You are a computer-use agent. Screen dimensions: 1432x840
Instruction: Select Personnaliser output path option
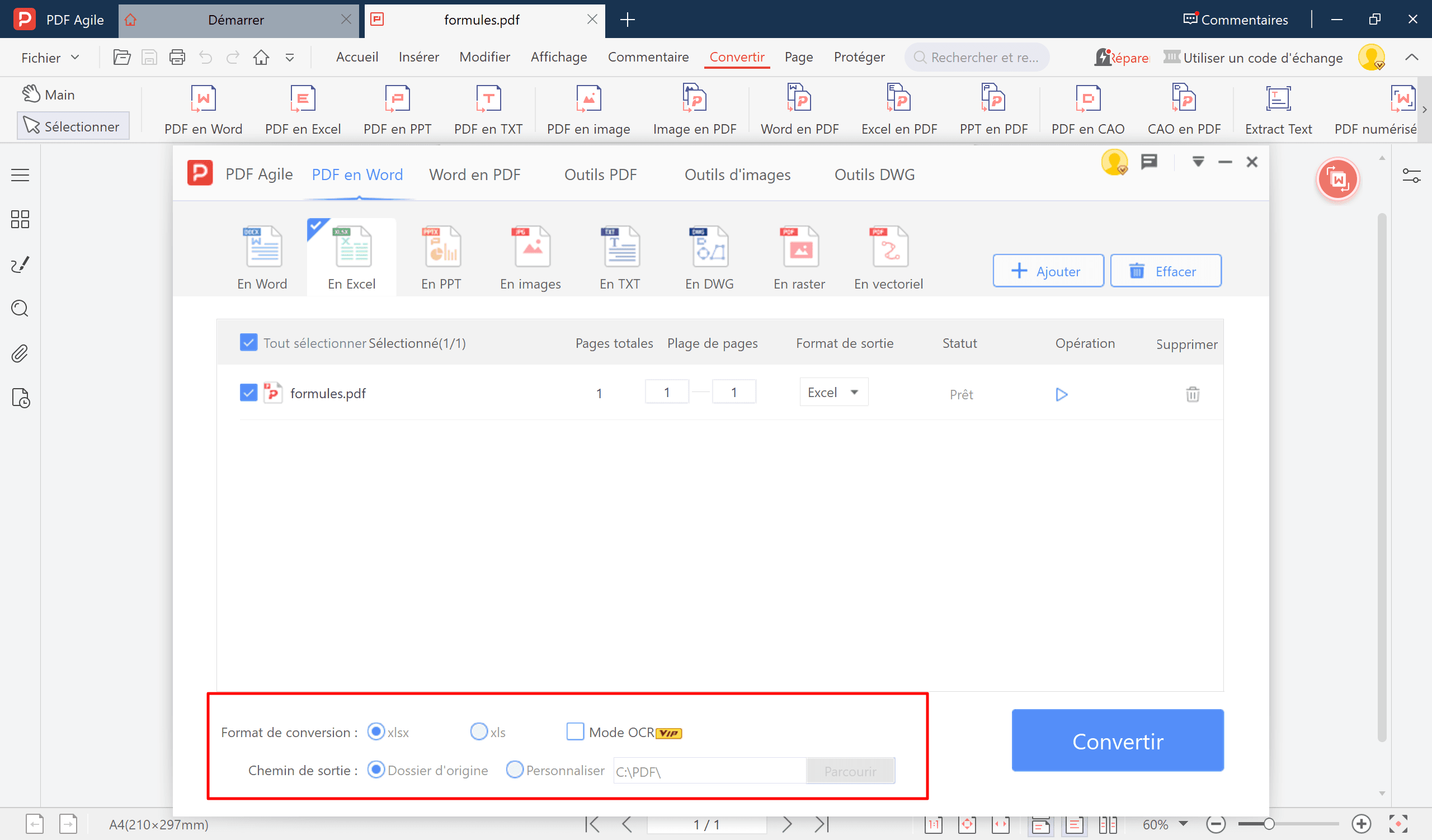point(514,770)
